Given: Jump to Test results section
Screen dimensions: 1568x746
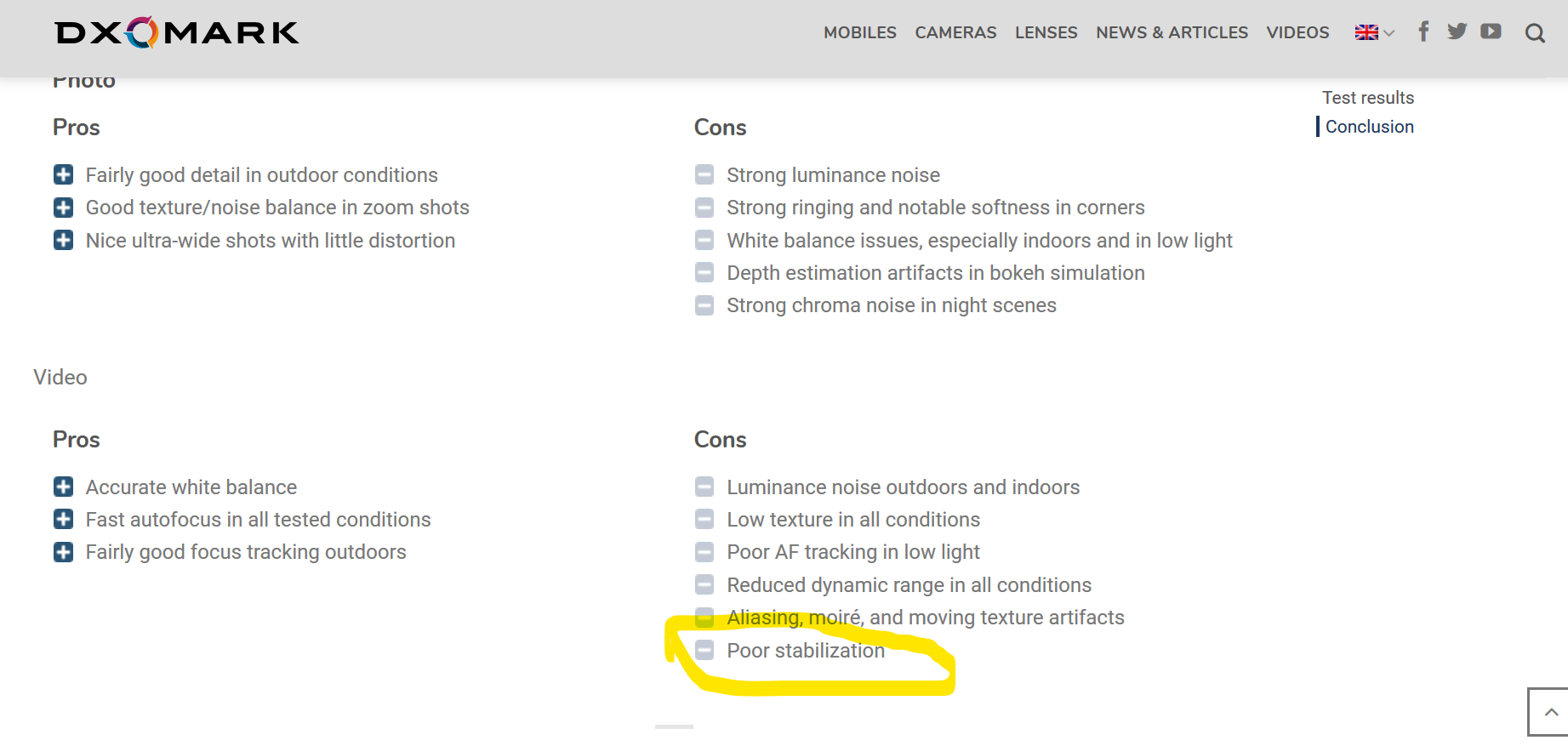Looking at the screenshot, I should click(x=1367, y=98).
